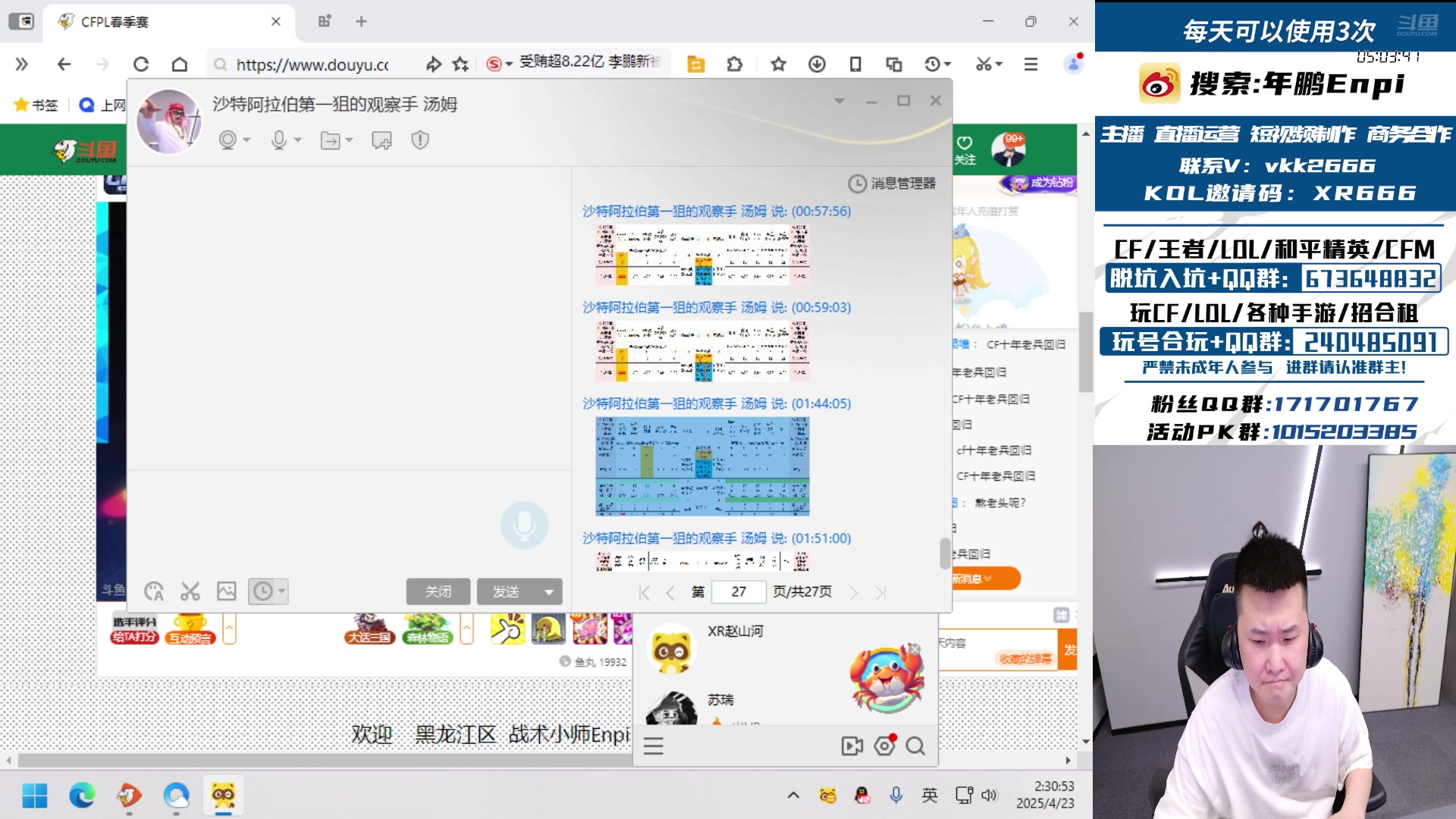Click the page number field showing 27

click(x=739, y=591)
